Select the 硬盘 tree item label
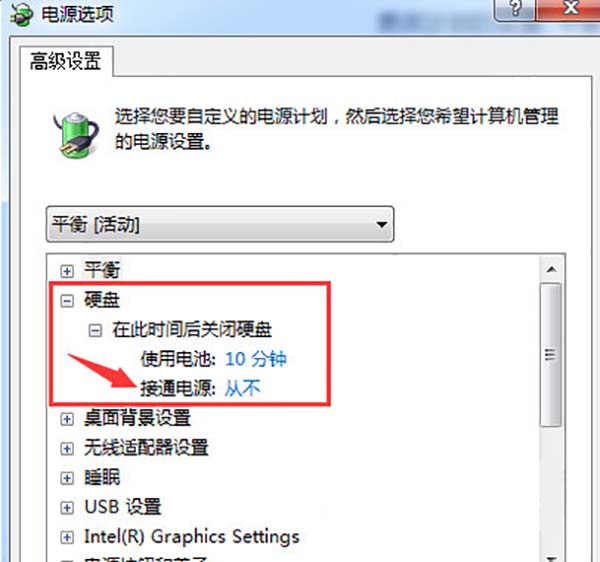 pyautogui.click(x=102, y=300)
